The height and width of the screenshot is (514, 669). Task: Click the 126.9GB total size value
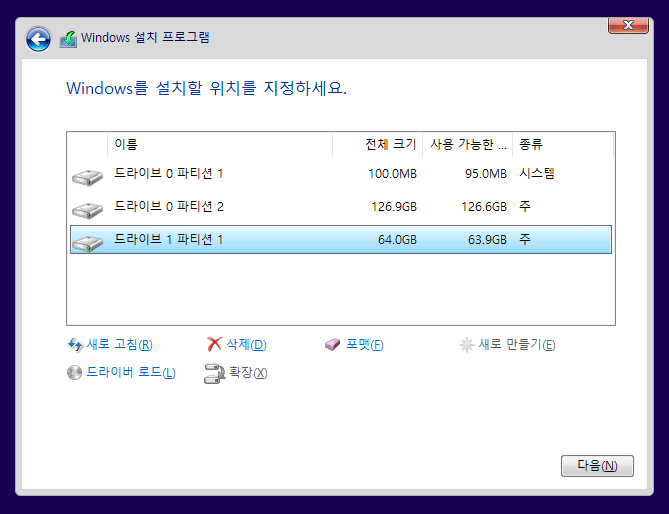pos(394,207)
